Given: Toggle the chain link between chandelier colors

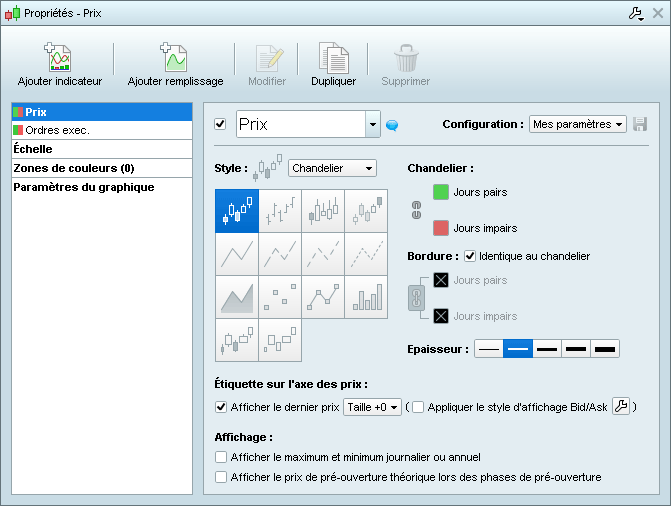Looking at the screenshot, I should pos(416,210).
